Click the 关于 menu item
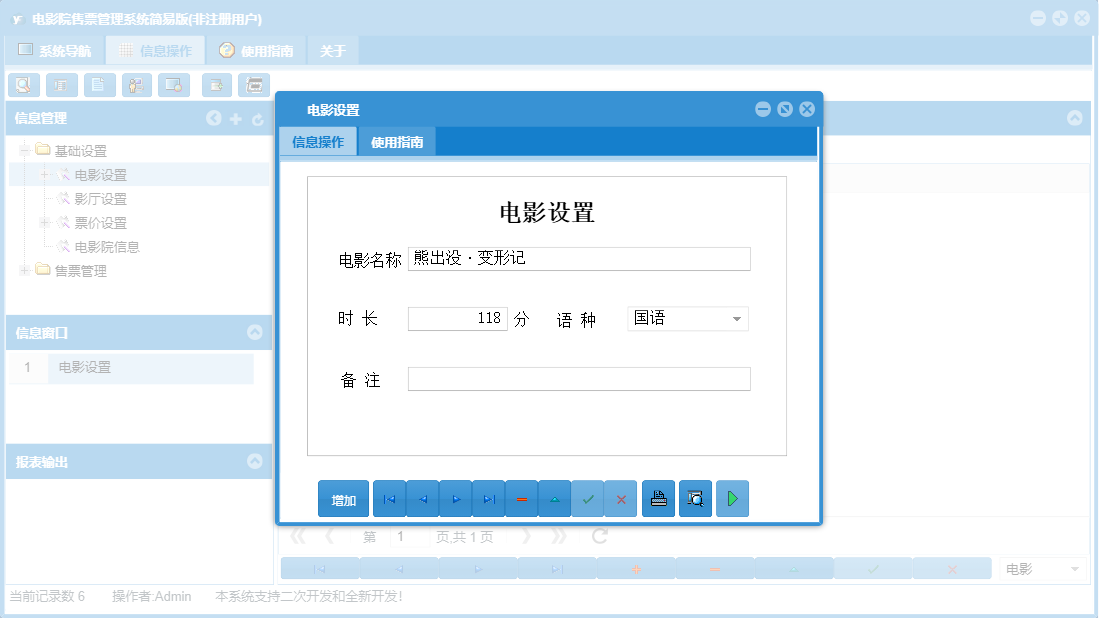1099x618 pixels. coord(332,49)
